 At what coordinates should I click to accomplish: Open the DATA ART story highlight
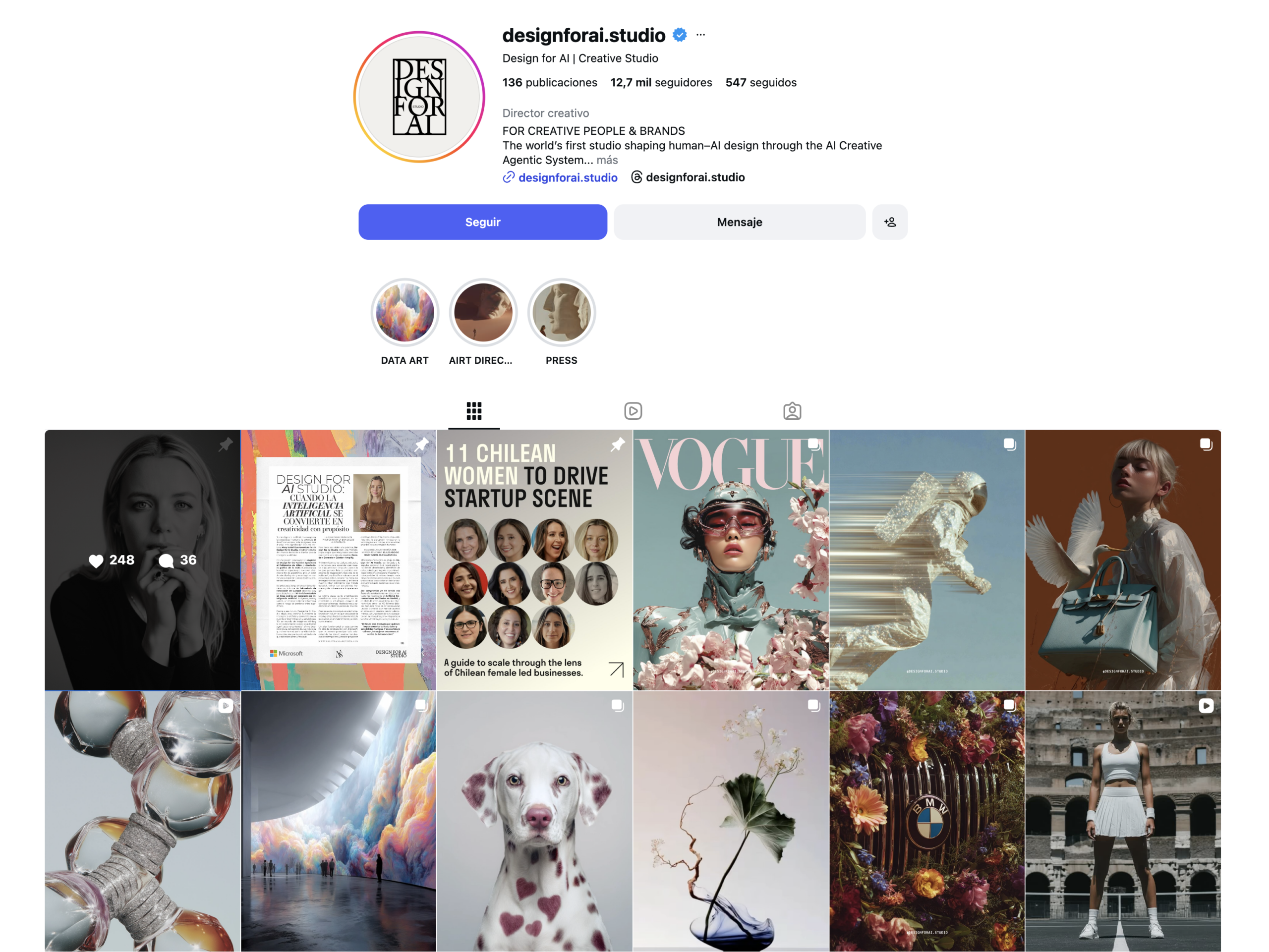tap(404, 313)
